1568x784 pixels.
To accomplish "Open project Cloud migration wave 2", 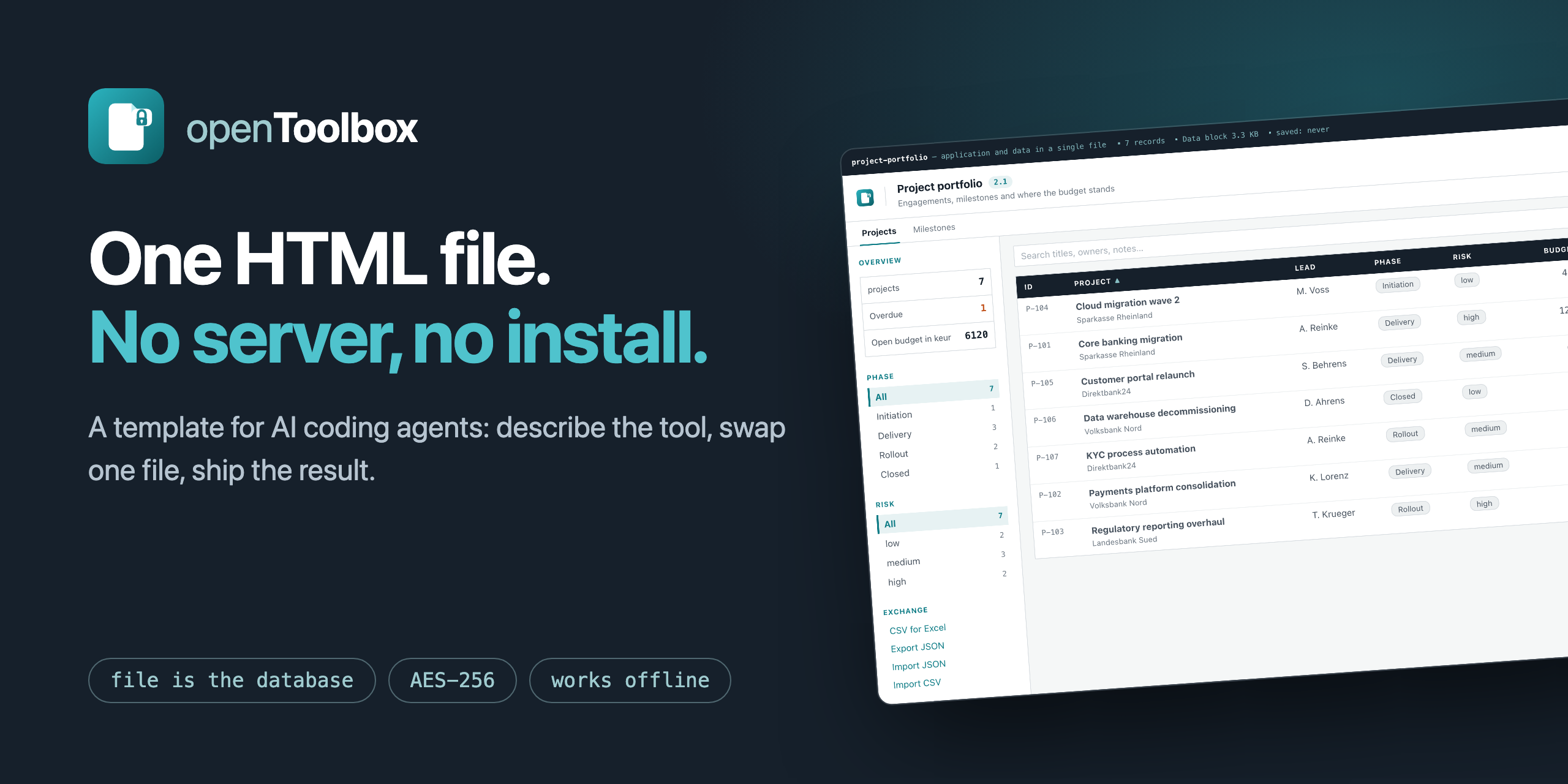I will 1128,303.
